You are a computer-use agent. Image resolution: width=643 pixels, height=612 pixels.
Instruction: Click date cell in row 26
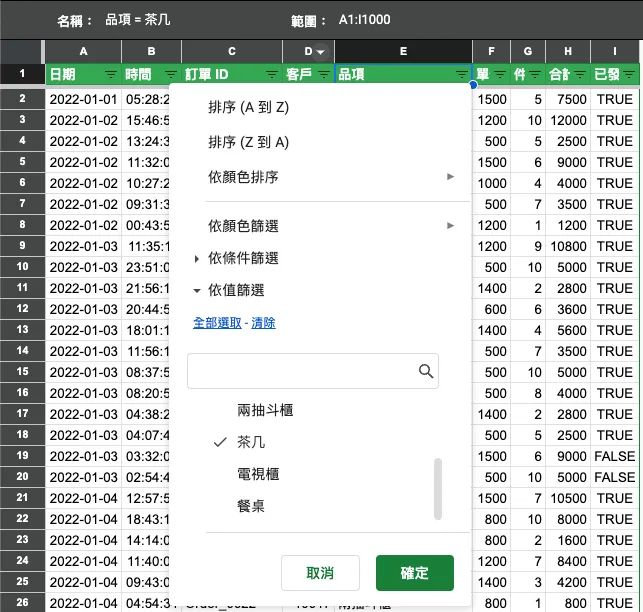[83, 603]
